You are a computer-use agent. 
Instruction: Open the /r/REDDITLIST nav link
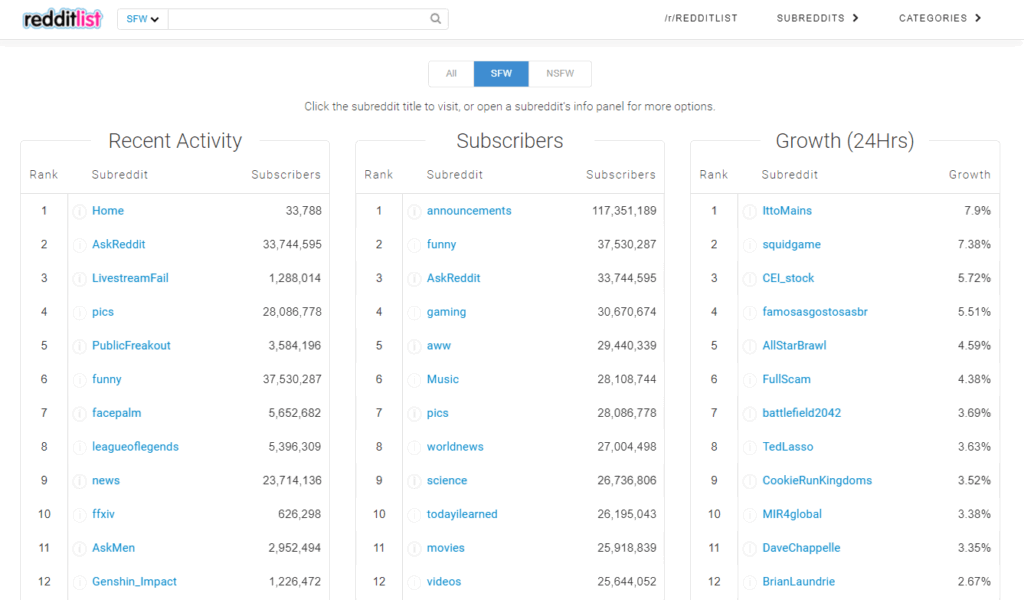click(701, 18)
